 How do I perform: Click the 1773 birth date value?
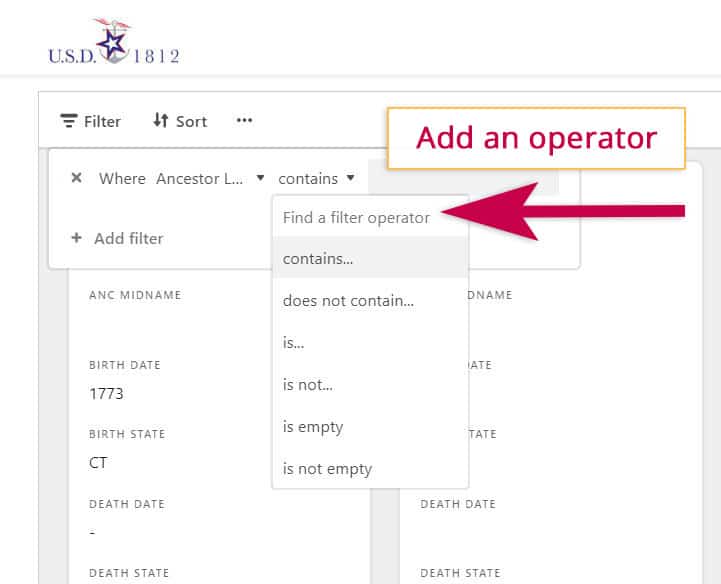click(x=106, y=394)
